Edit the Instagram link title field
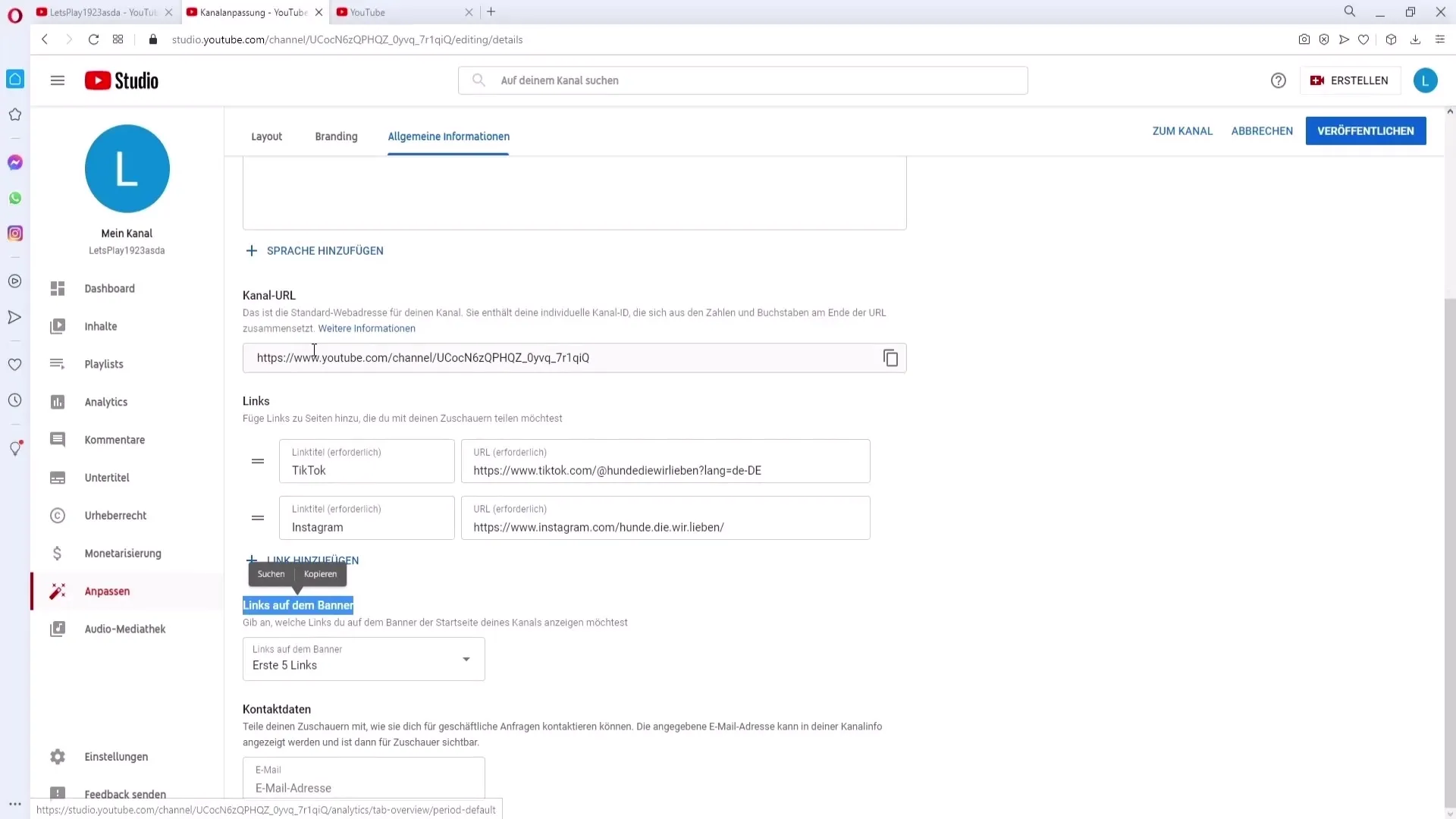This screenshot has width=1456, height=819. click(366, 518)
